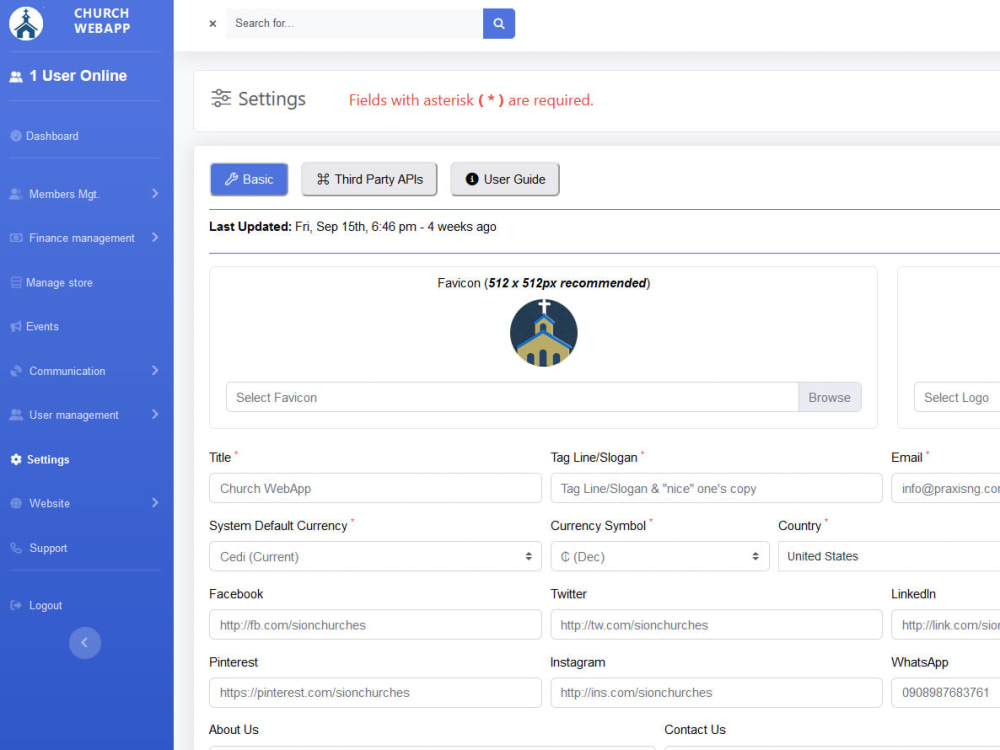Open Manage store menu item
This screenshot has width=1000, height=750.
59,283
